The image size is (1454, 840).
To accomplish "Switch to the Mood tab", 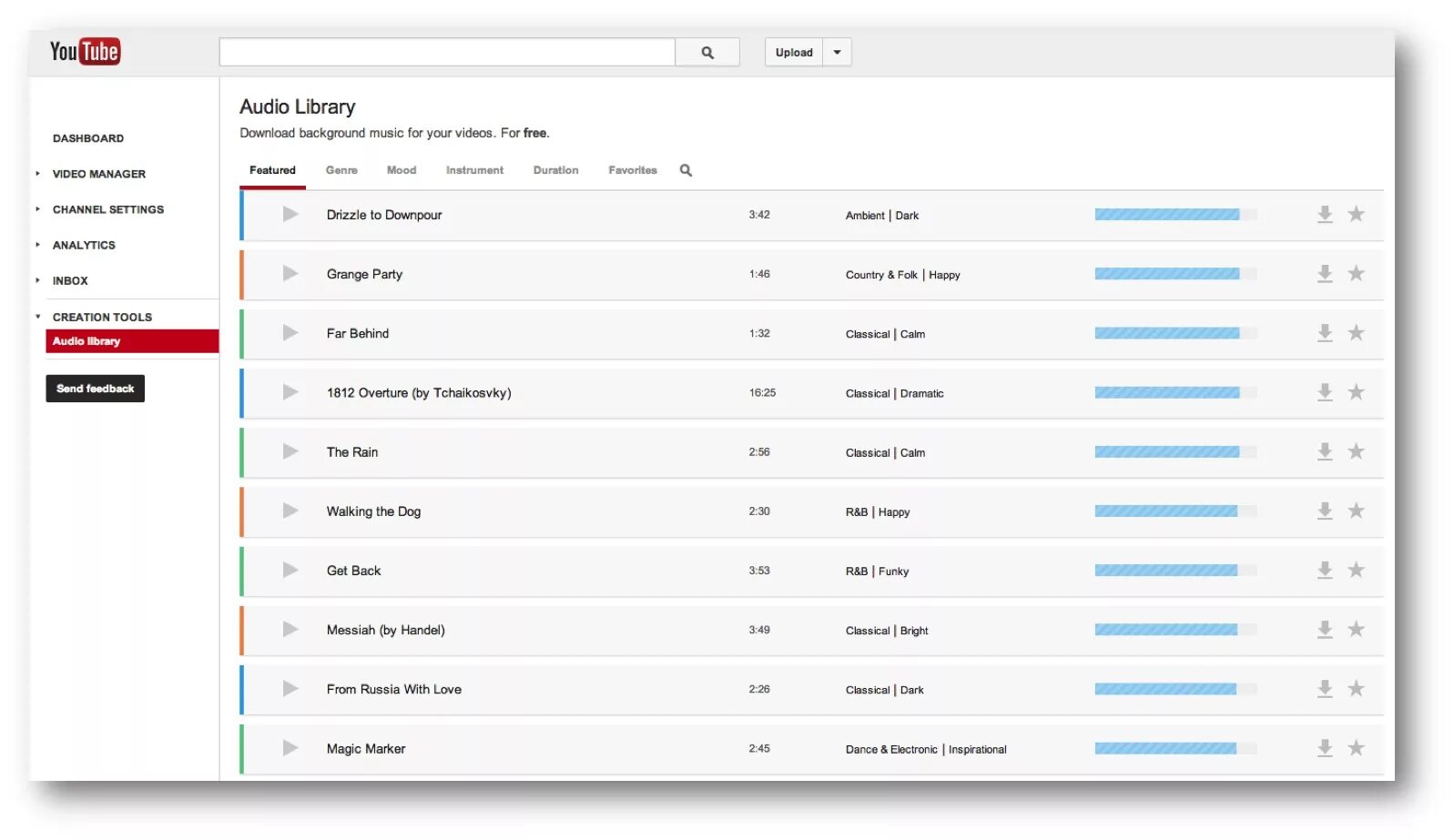I will pos(402,170).
